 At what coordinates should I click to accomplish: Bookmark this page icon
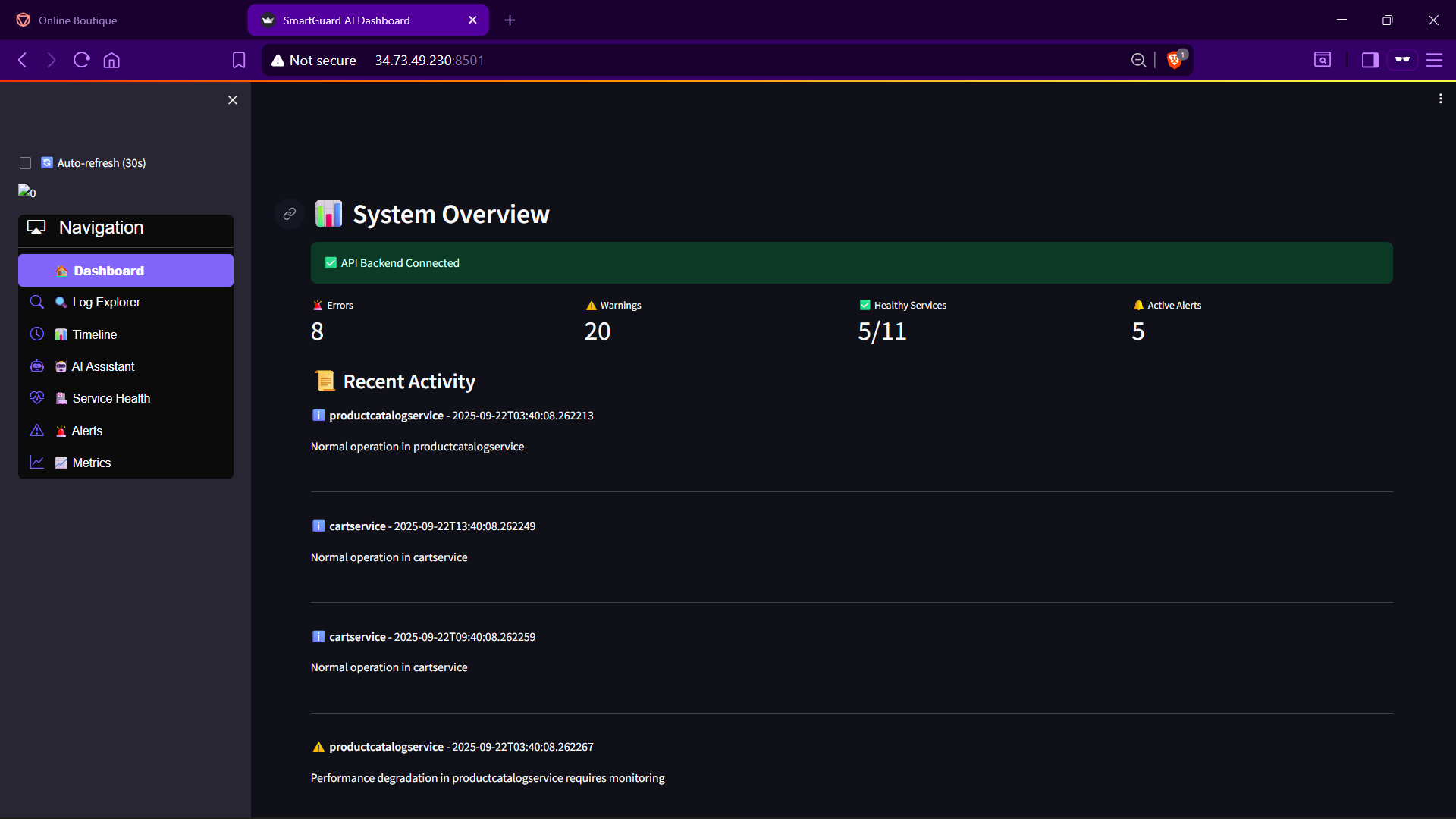239,60
